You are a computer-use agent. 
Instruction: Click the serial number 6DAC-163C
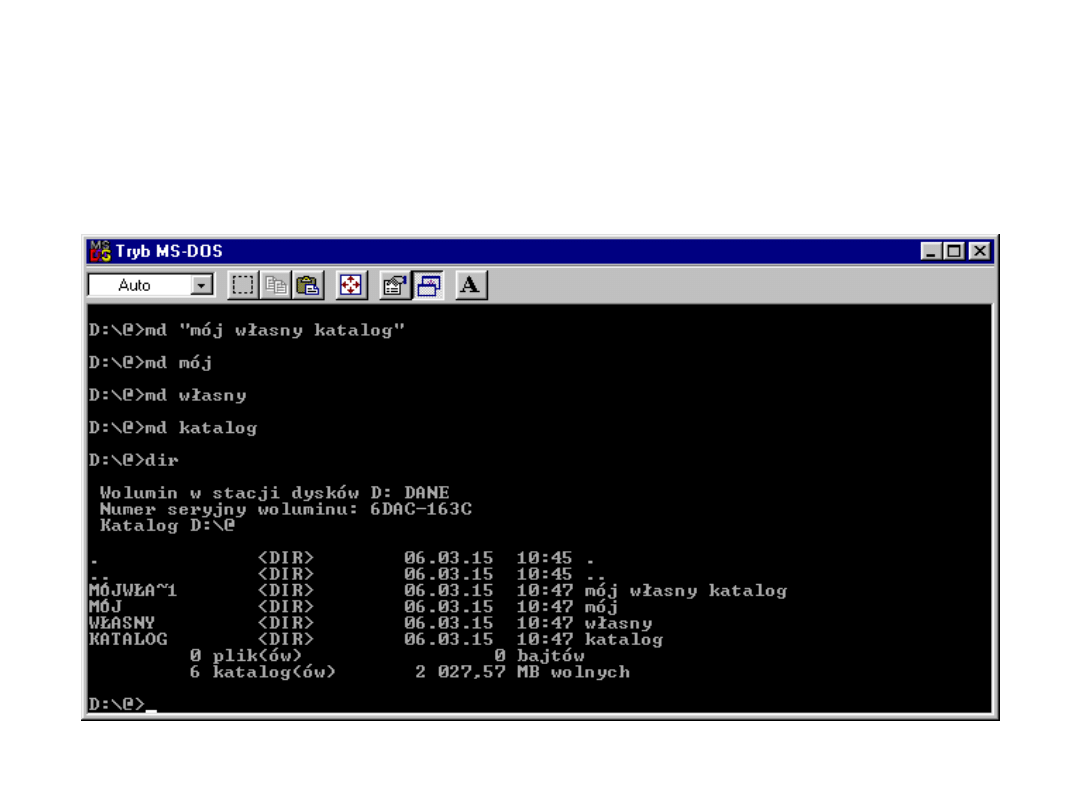coord(421,509)
